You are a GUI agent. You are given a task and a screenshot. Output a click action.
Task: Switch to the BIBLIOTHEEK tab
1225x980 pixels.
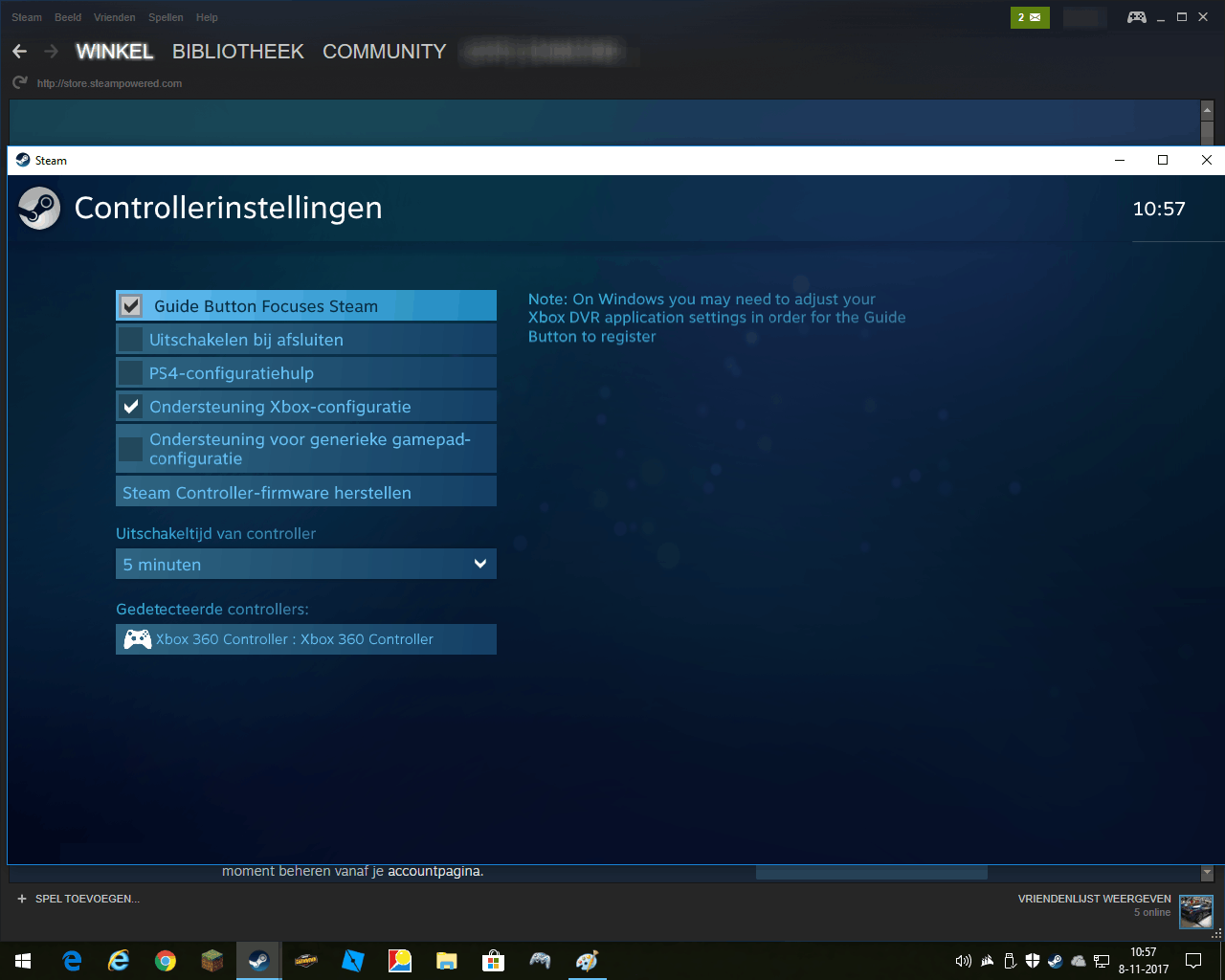coord(238,52)
